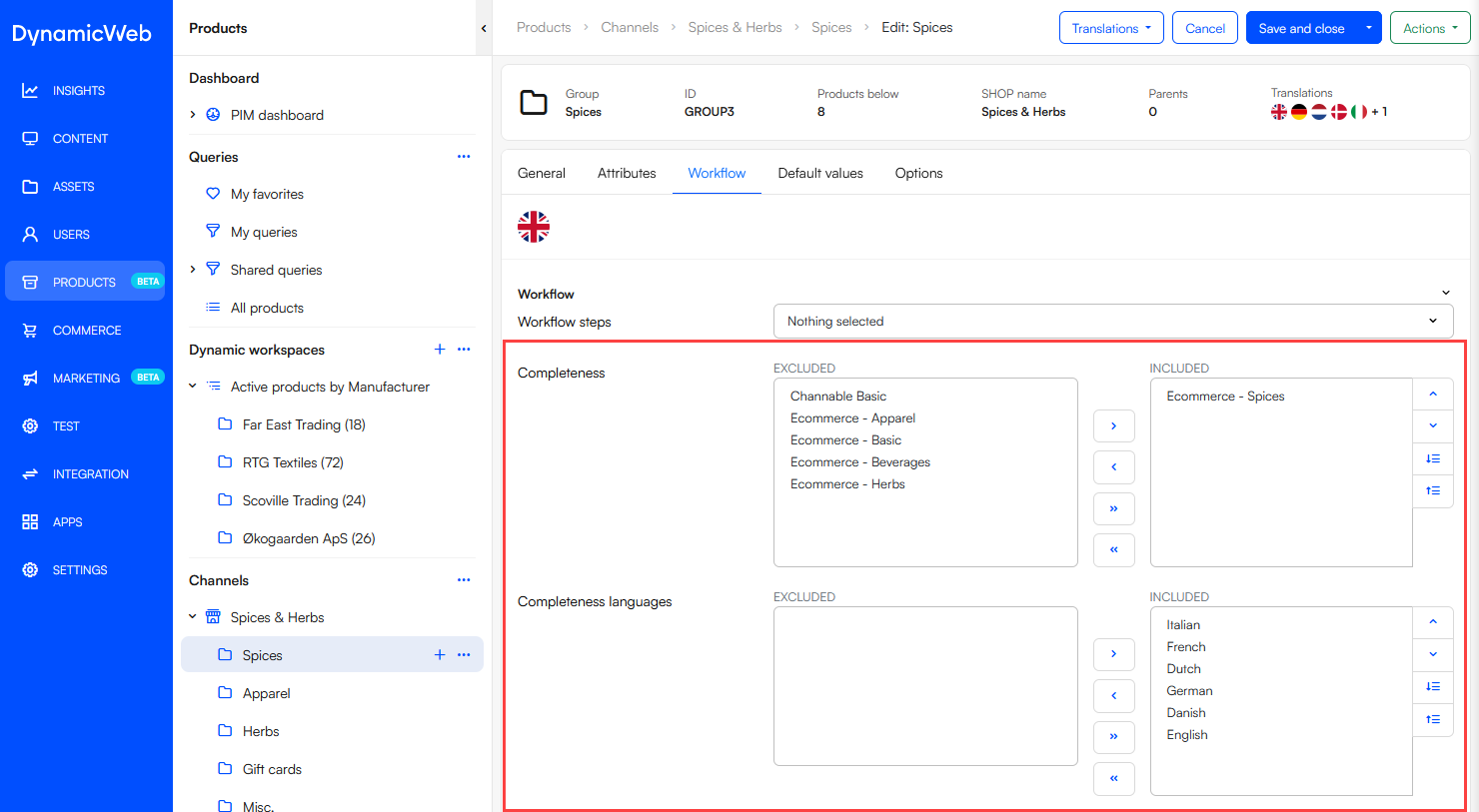Select Italian in included languages

pyautogui.click(x=1183, y=625)
